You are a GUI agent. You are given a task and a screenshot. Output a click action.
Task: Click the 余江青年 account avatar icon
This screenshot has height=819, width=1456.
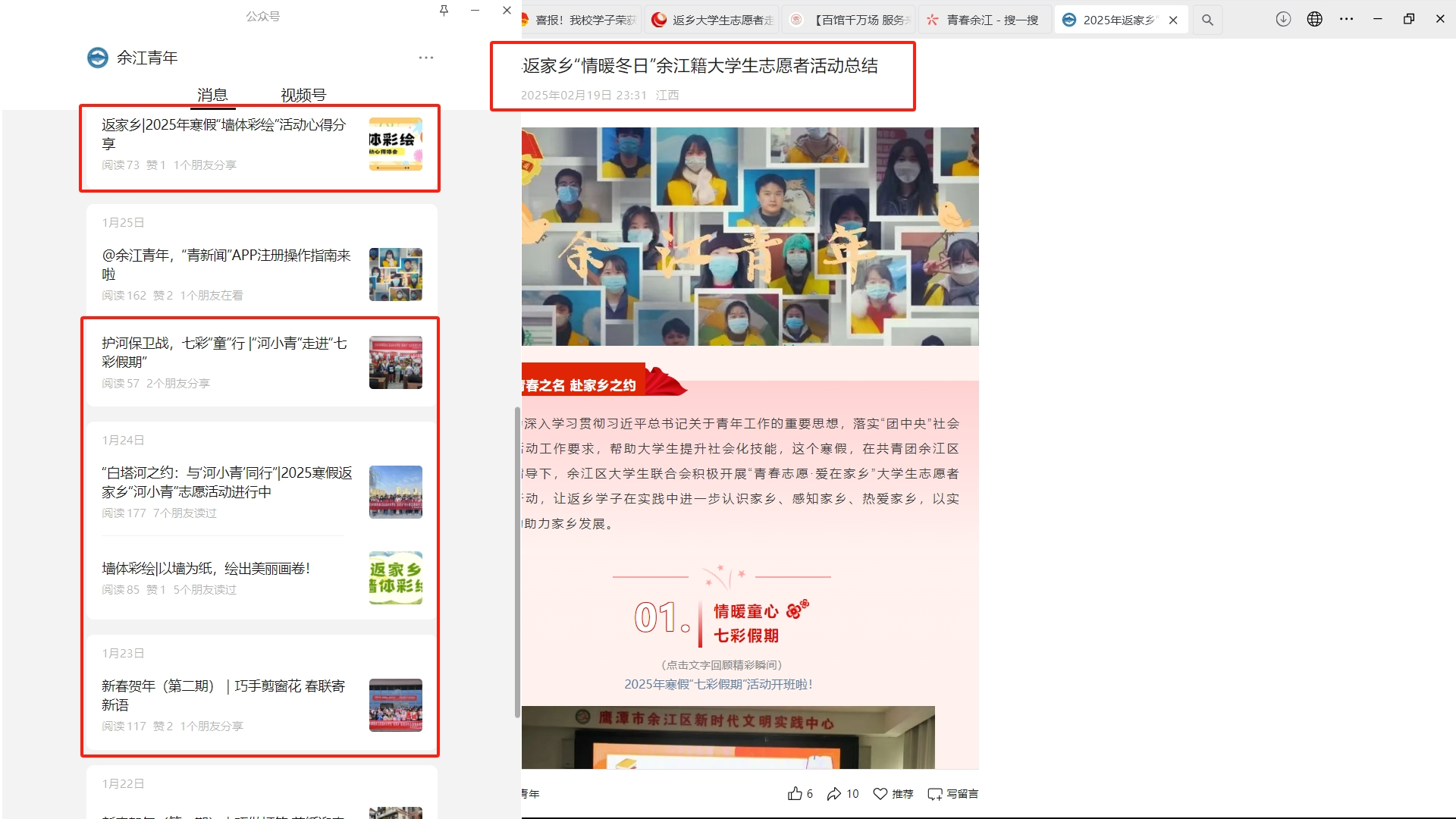coord(98,58)
